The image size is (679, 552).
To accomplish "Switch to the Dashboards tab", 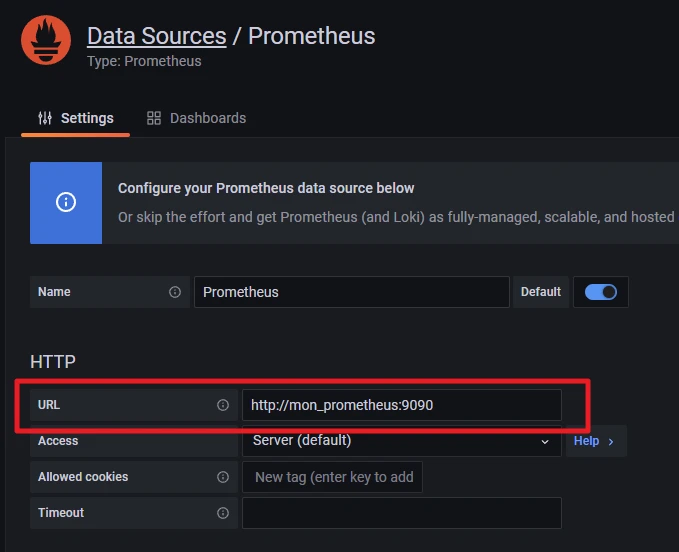I will point(197,118).
